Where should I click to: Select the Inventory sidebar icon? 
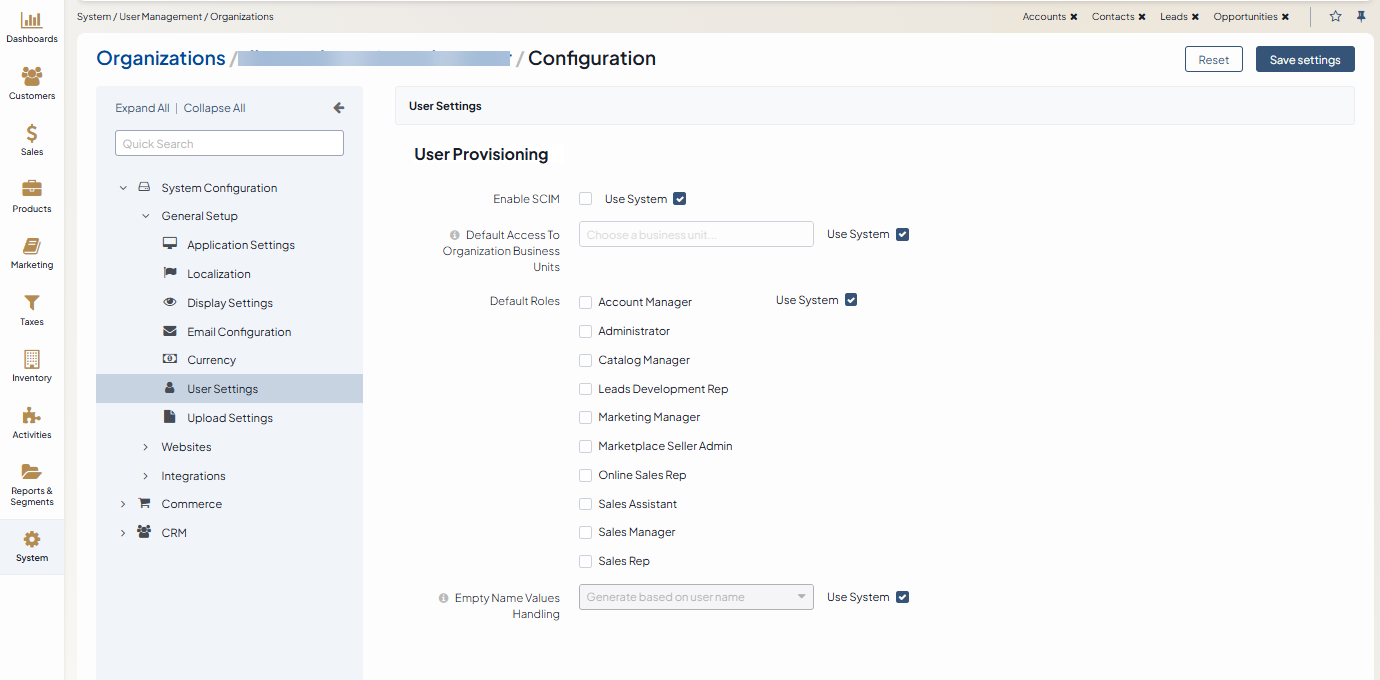32,365
